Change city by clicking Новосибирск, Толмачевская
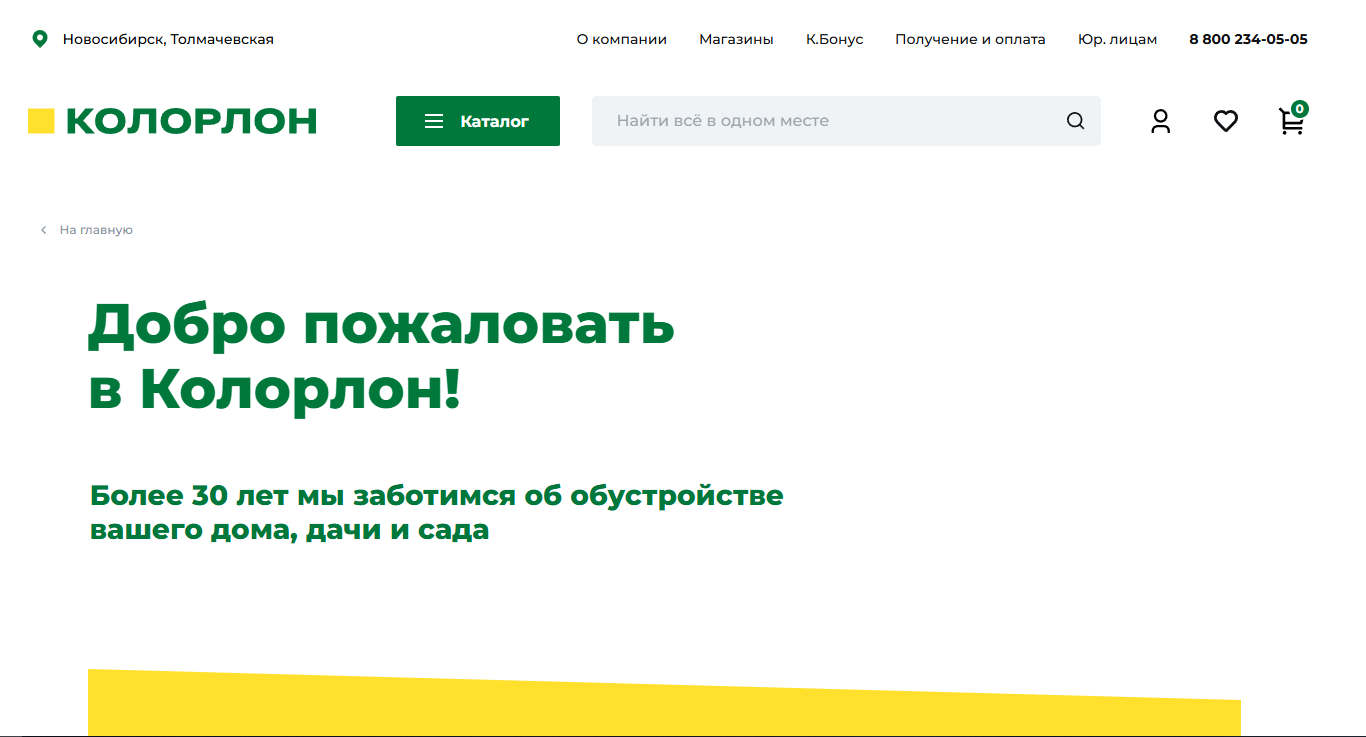This screenshot has height=737, width=1366. 170,39
